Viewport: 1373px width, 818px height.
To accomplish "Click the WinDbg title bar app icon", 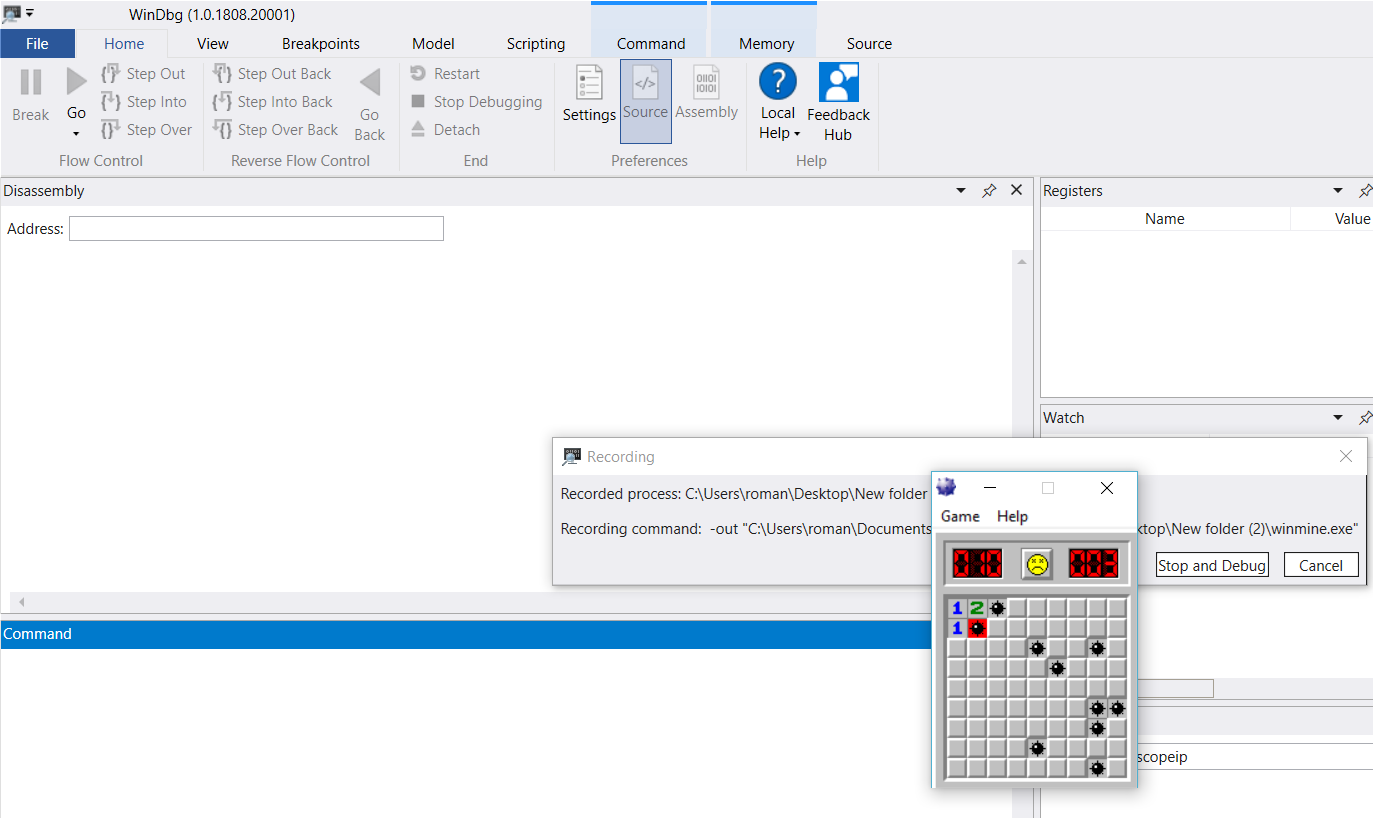I will point(12,13).
